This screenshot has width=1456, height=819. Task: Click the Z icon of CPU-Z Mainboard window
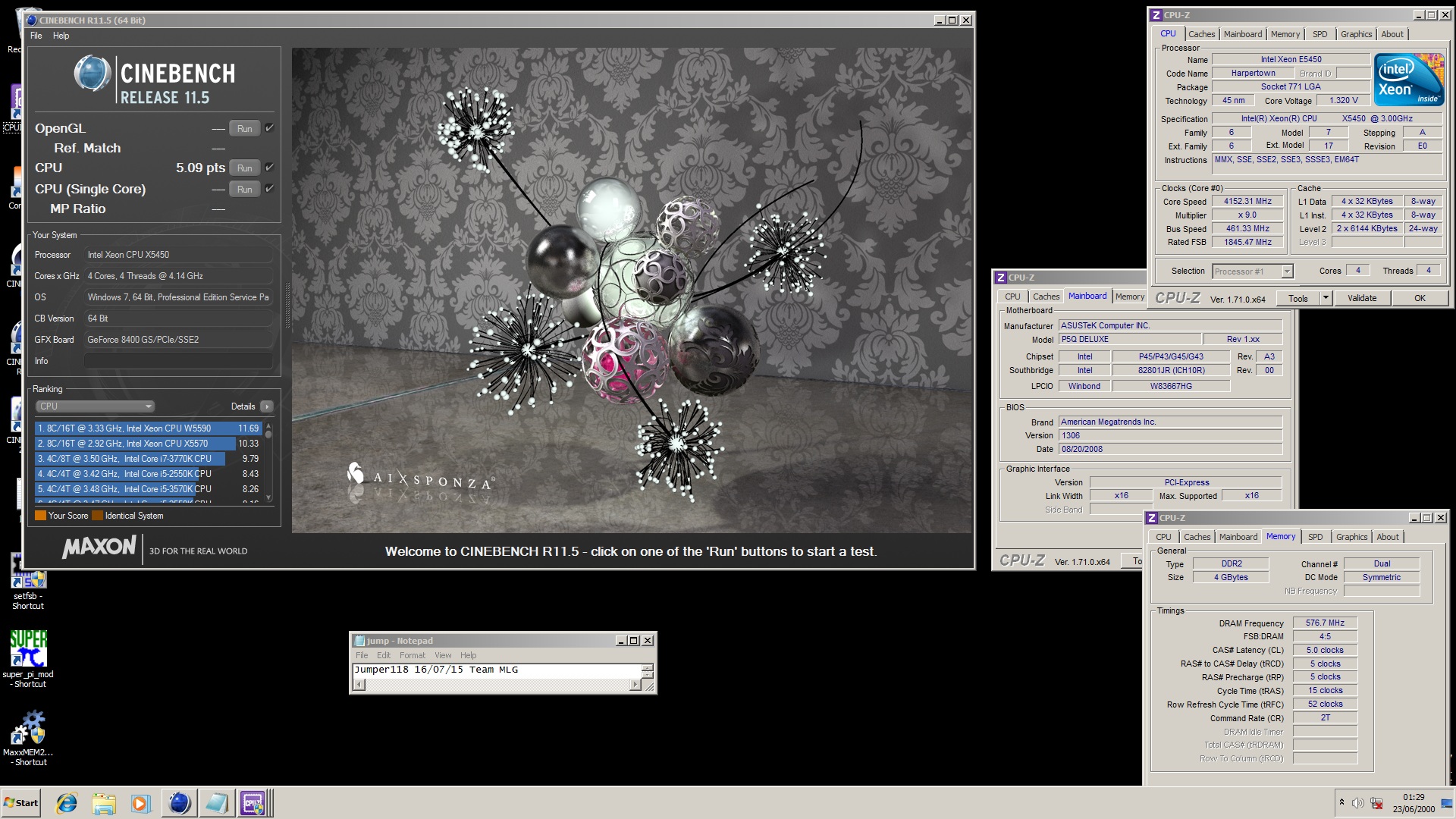click(x=1001, y=278)
